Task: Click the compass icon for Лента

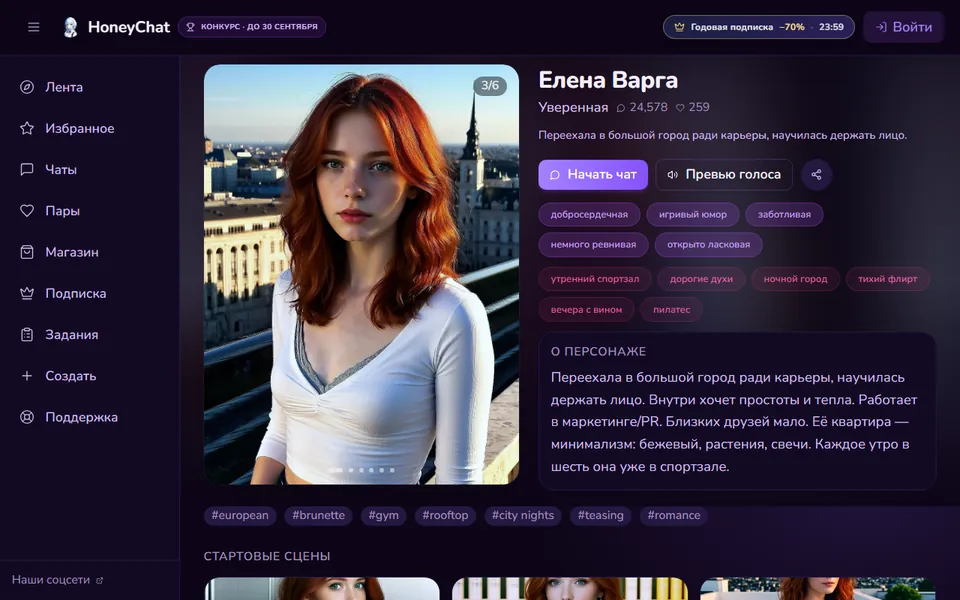Action: point(27,87)
